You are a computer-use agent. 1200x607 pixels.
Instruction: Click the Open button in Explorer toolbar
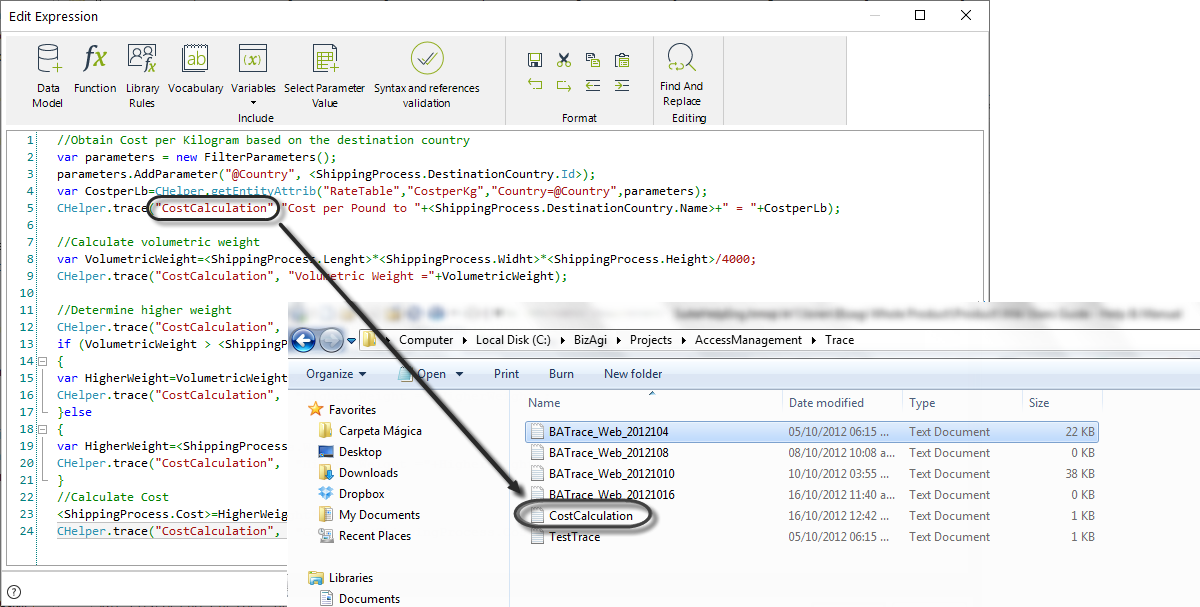click(423, 374)
